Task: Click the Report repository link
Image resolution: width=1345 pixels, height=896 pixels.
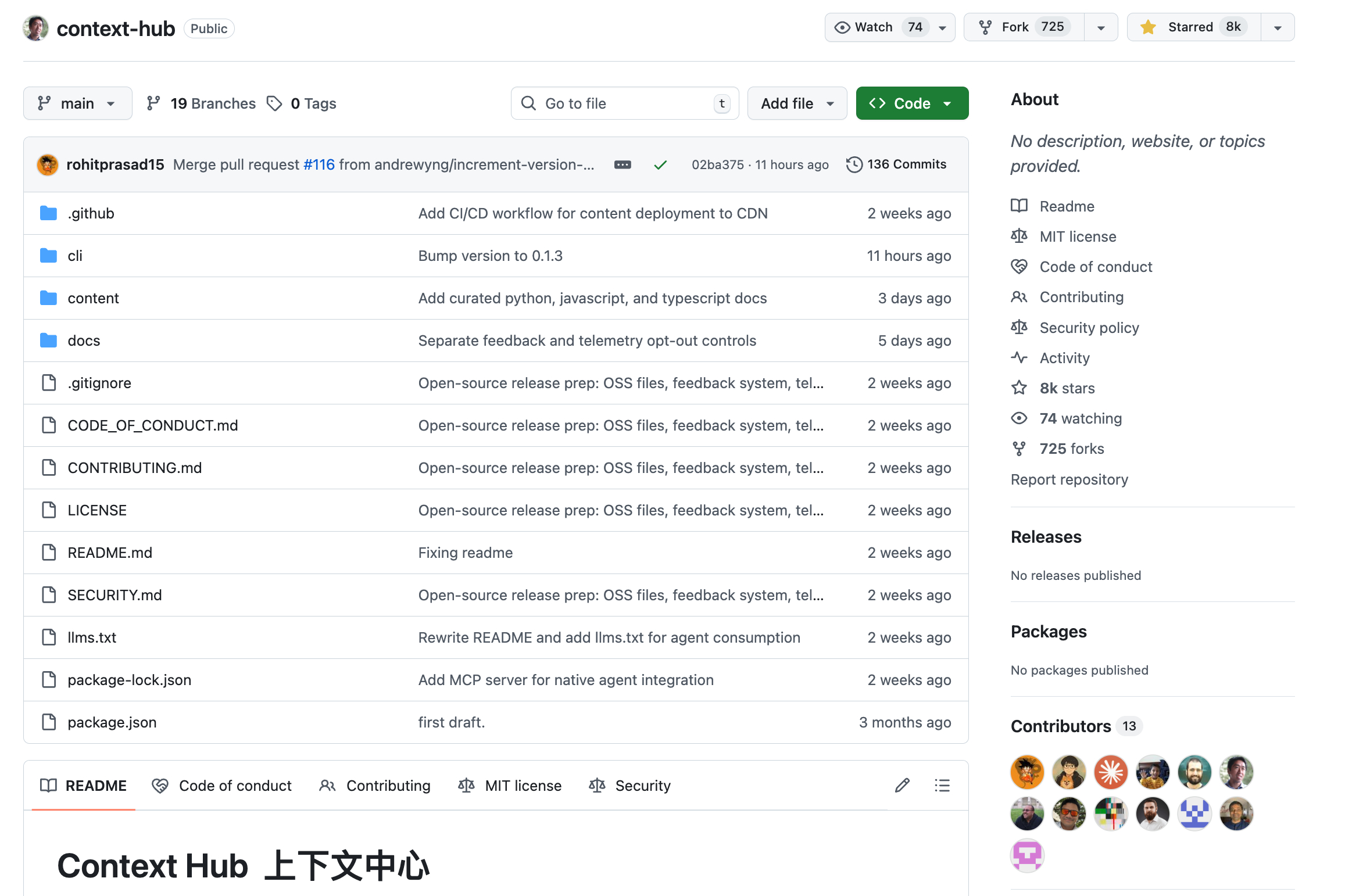Action: point(1069,479)
